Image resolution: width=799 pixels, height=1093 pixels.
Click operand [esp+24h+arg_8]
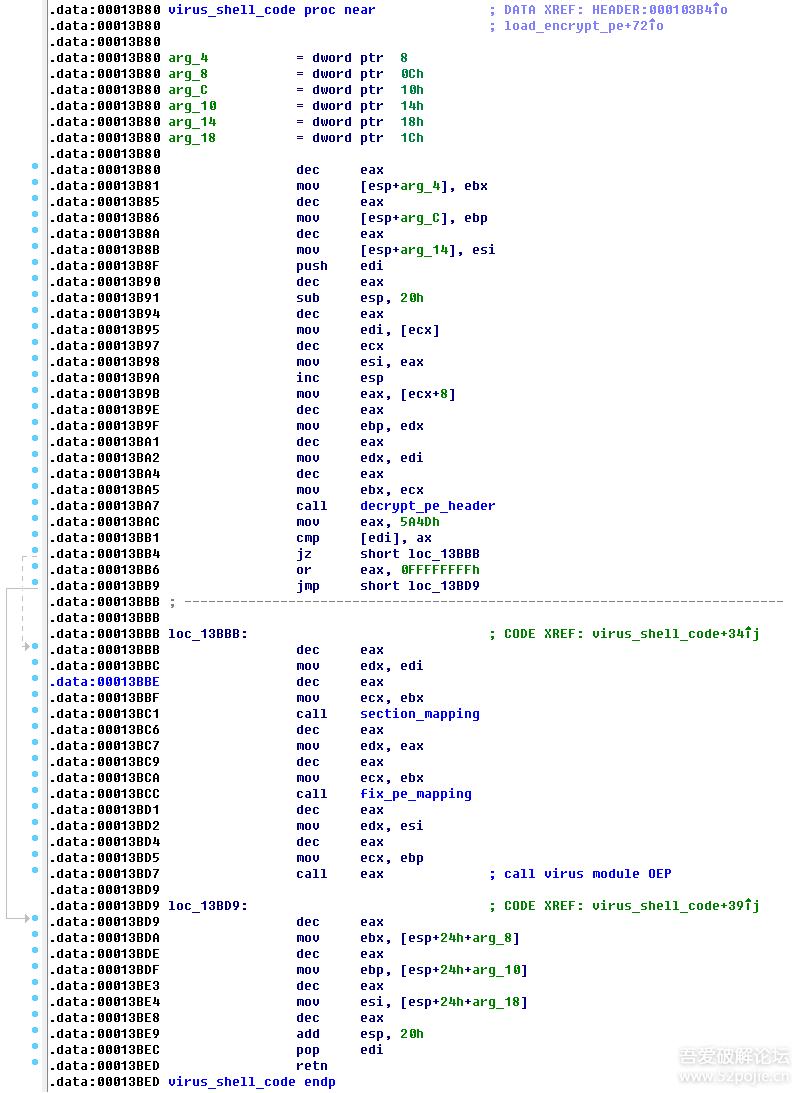(x=459, y=938)
